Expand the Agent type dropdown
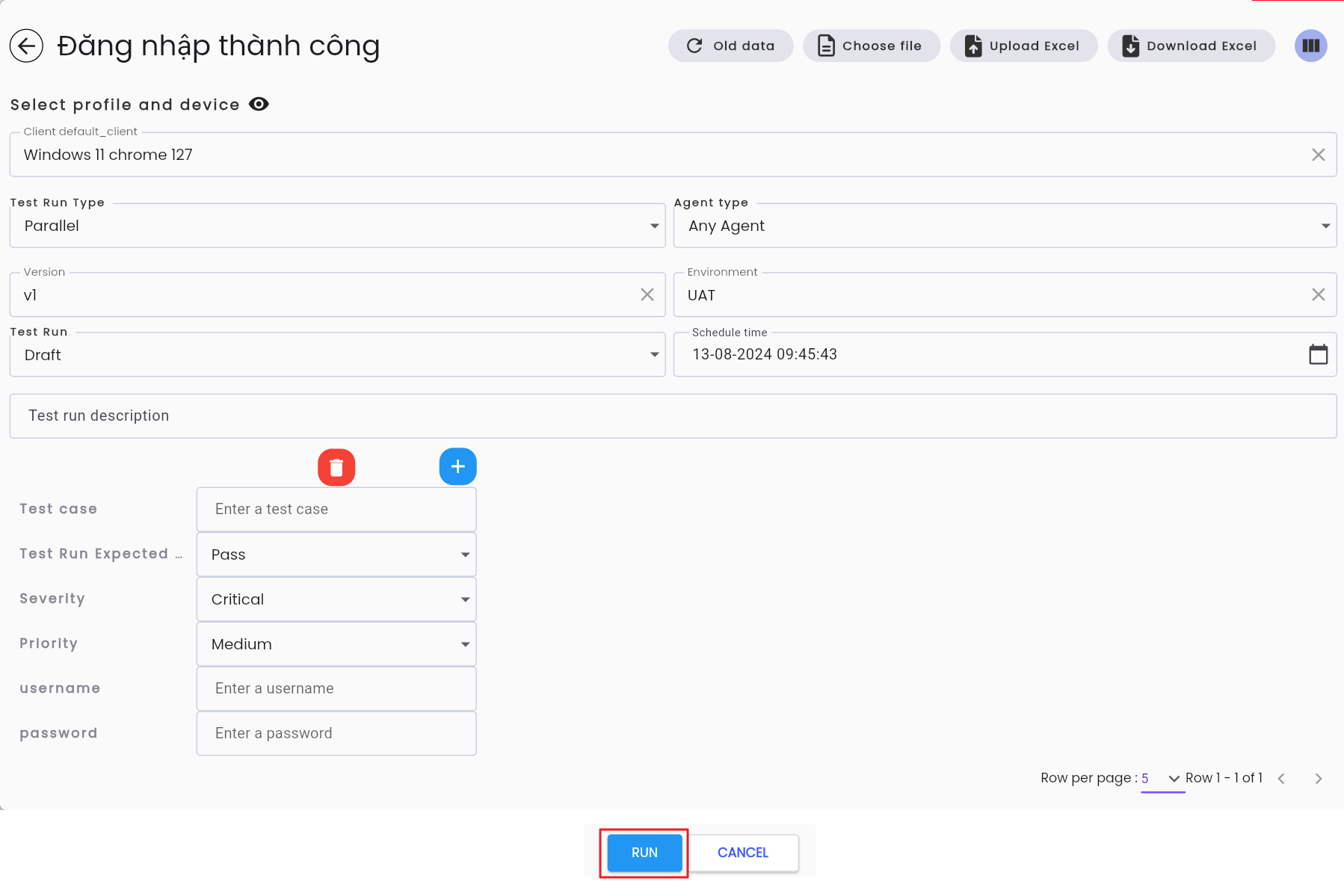Screen dimensions: 1344x896 [x=1005, y=226]
